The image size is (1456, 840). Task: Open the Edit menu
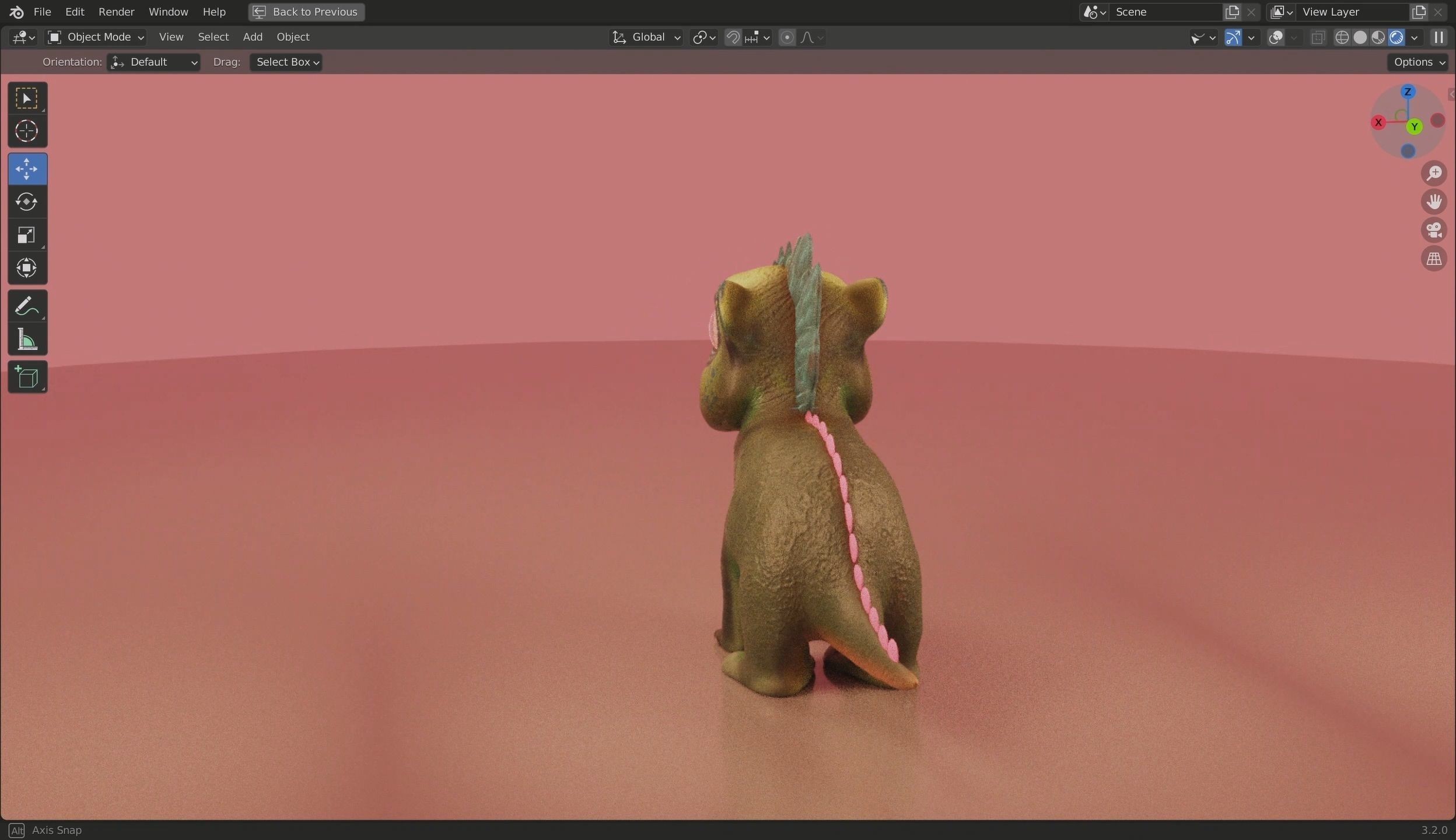[x=75, y=12]
